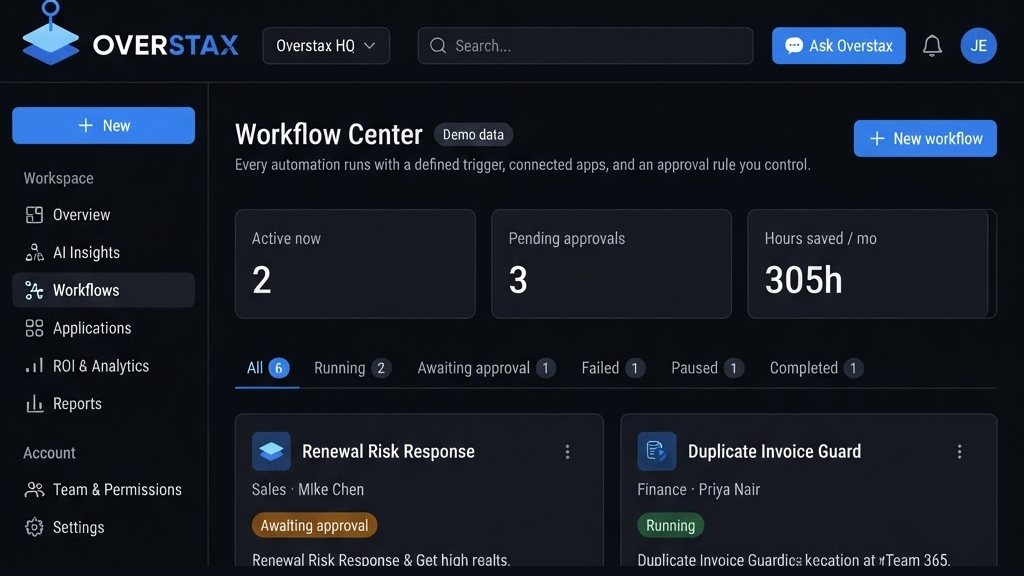Click the Running status badge on the Duplicate Invoice Guard card

(x=671, y=526)
